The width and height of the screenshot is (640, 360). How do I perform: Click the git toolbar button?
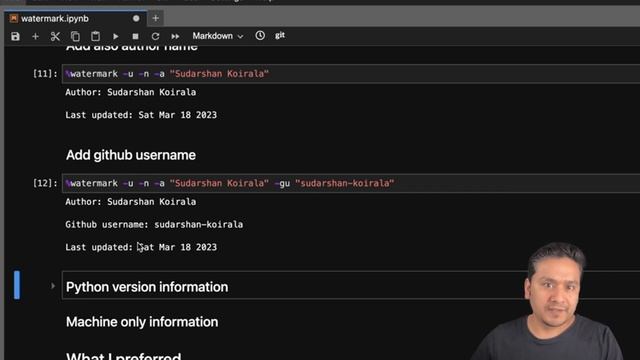click(280, 36)
